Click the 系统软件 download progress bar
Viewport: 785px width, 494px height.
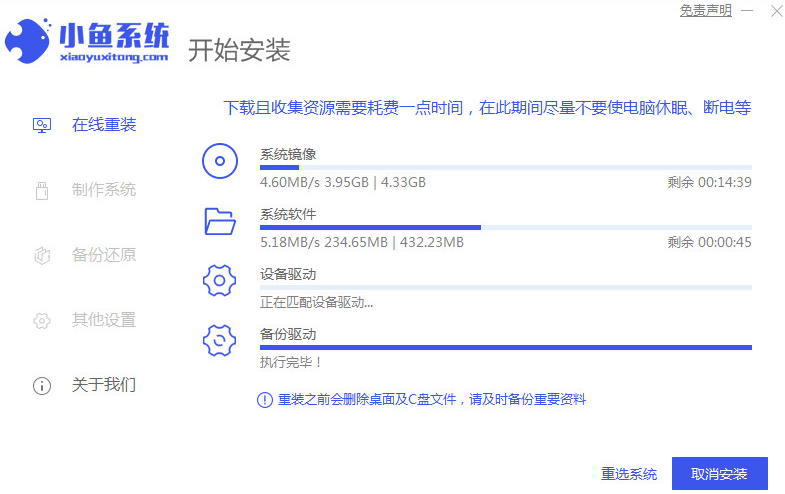pos(505,228)
